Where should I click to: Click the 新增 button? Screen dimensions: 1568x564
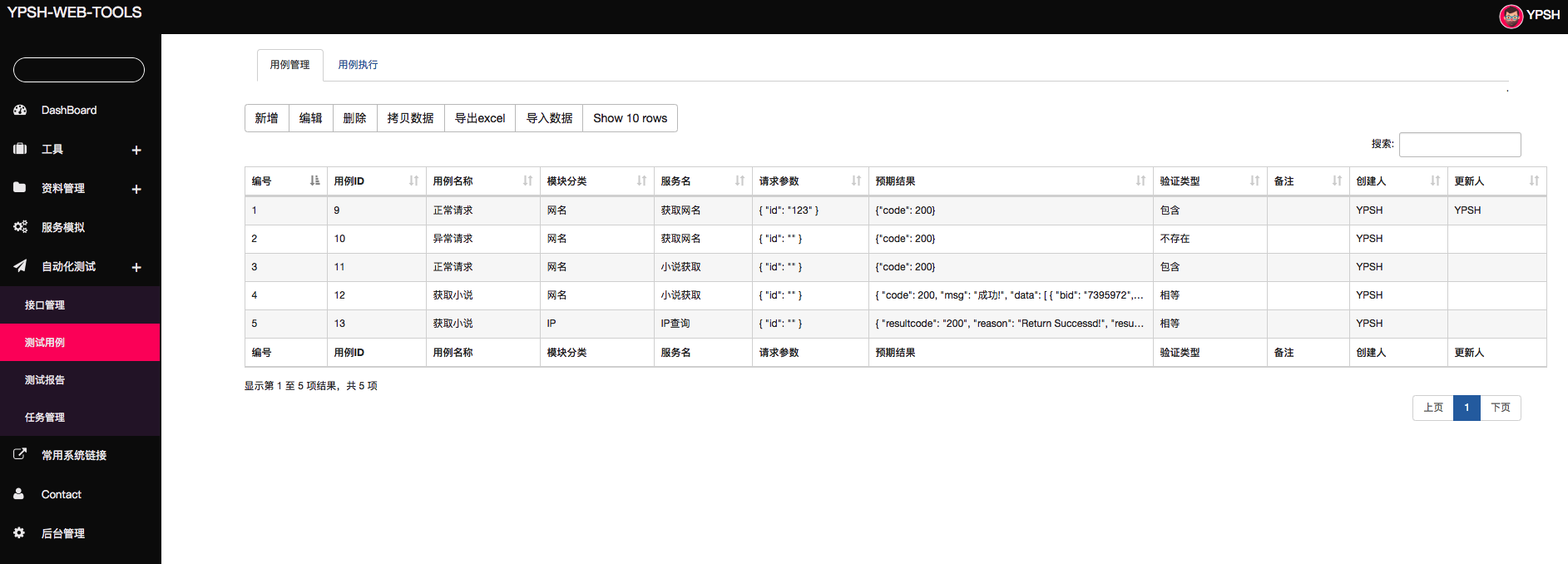pos(266,118)
